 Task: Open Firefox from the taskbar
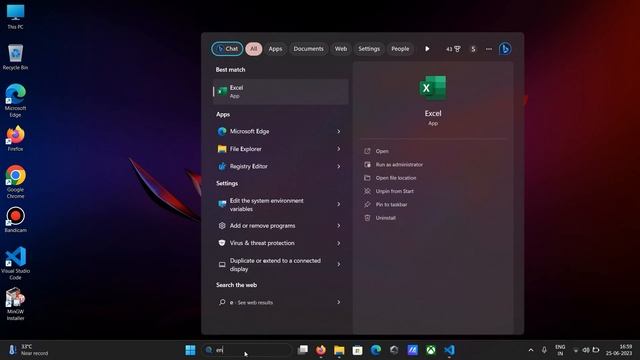321,350
